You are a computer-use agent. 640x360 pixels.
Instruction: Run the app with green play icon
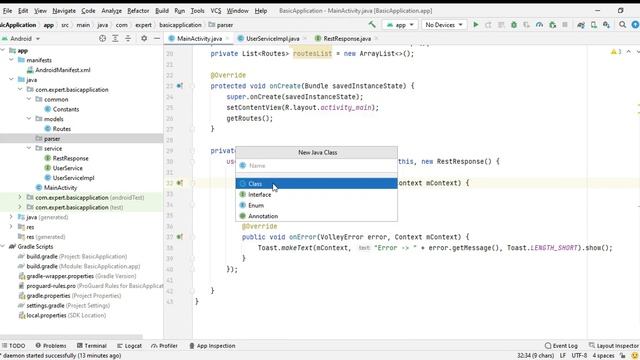click(x=476, y=25)
